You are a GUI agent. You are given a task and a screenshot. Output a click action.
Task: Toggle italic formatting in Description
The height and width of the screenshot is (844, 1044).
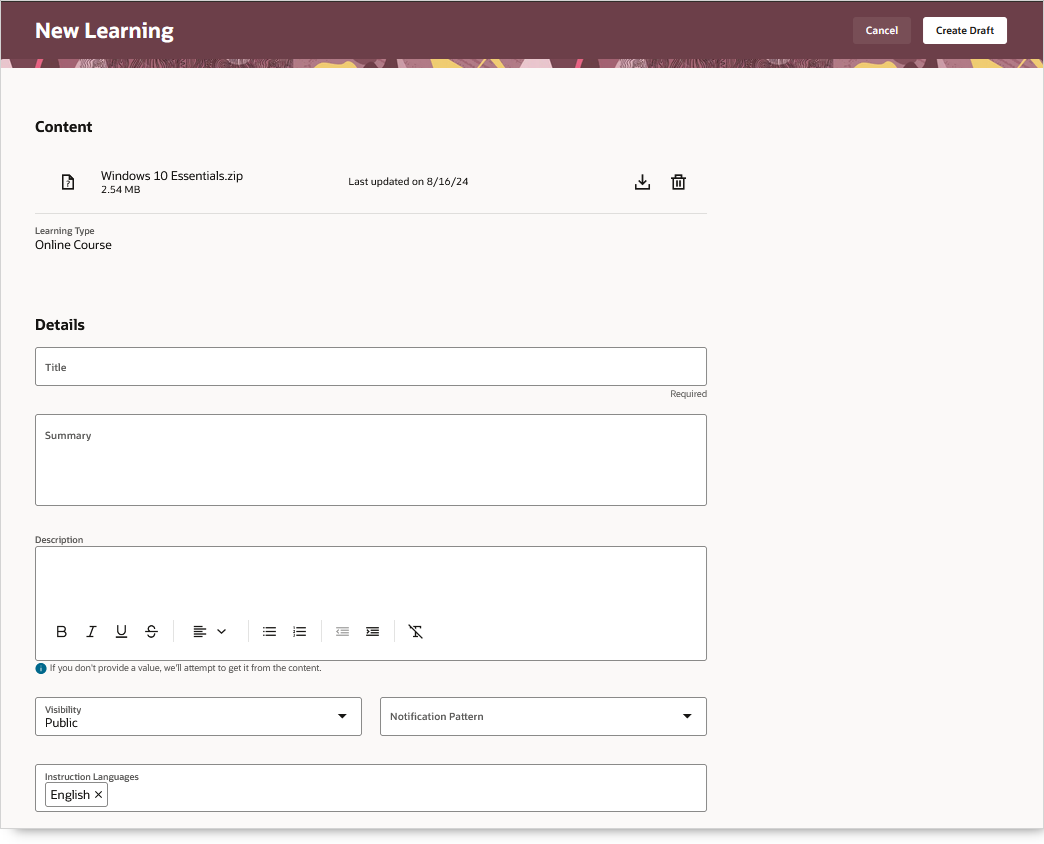[91, 631]
